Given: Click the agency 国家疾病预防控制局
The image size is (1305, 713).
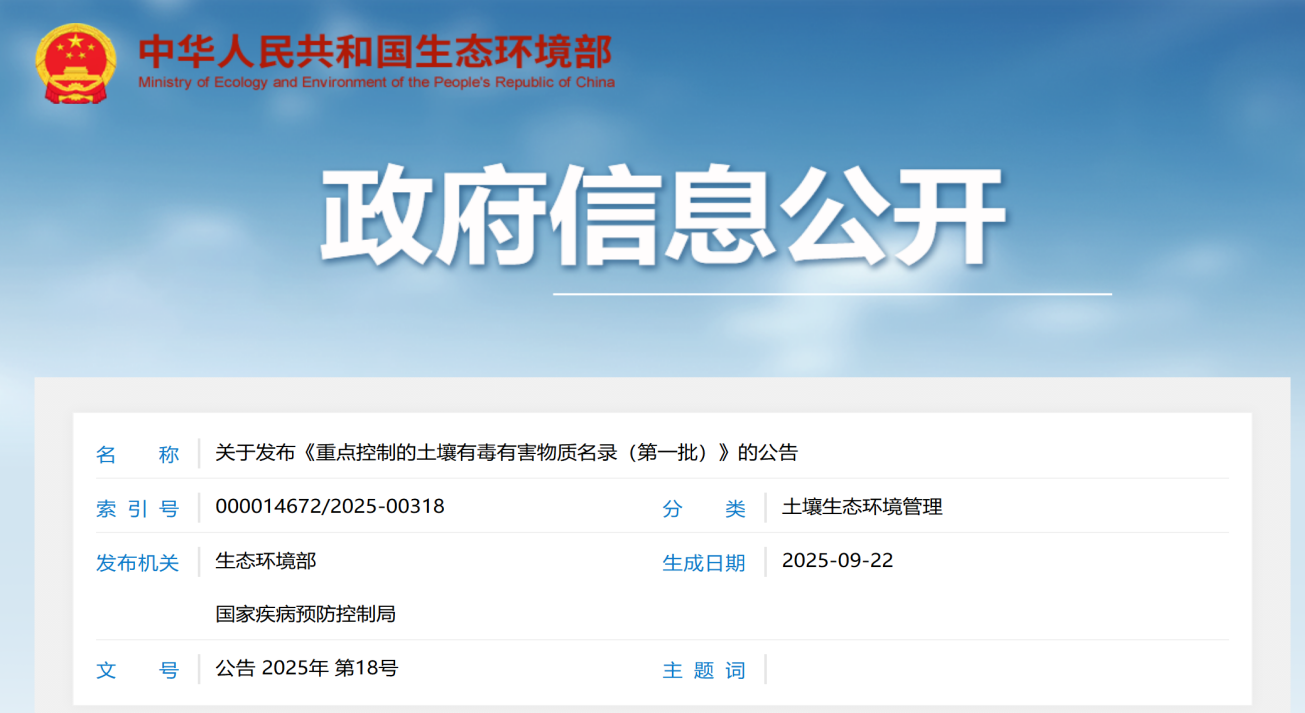Looking at the screenshot, I should [x=306, y=614].
